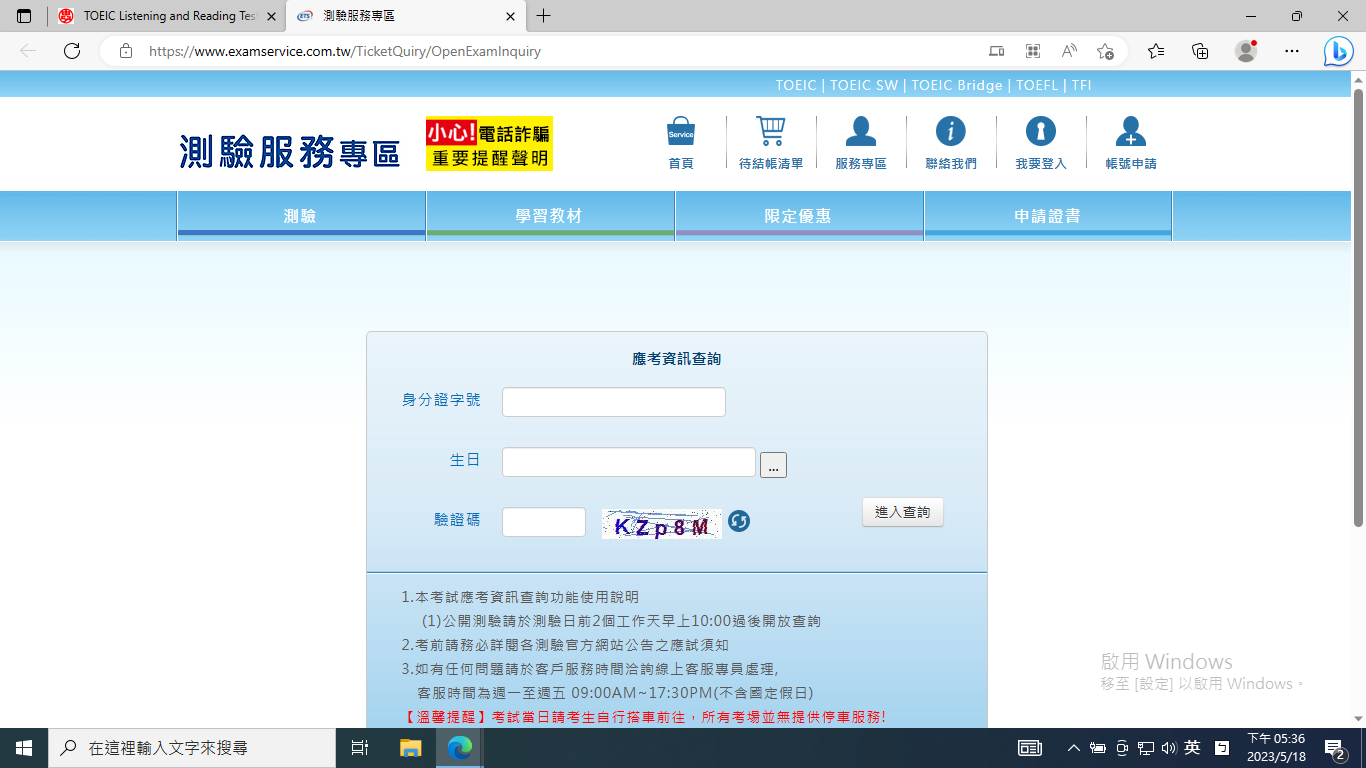The width and height of the screenshot is (1366, 768).
Task: Focus the 驗證碼 input field
Action: 544,522
